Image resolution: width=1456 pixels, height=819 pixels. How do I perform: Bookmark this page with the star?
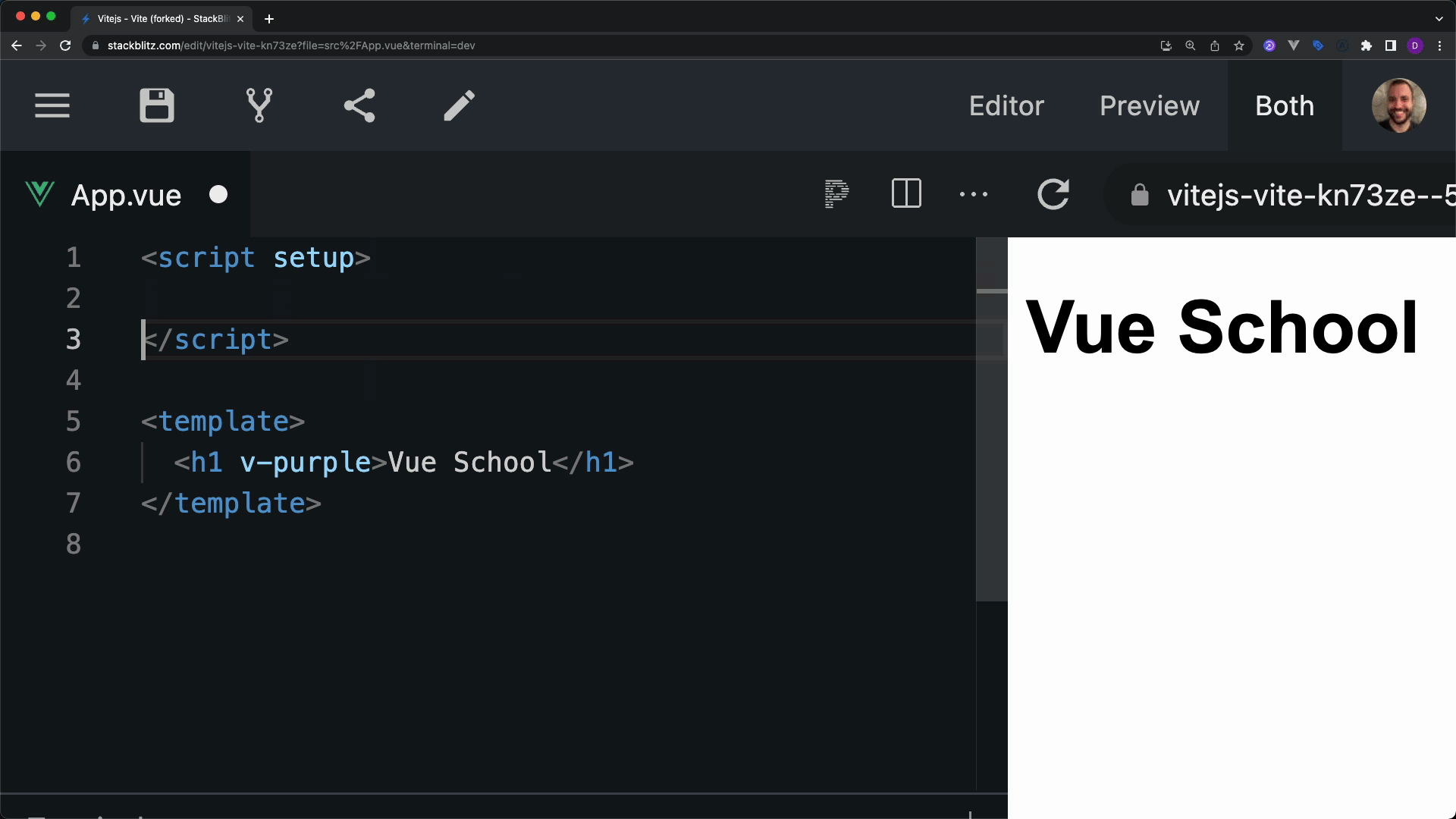point(1239,45)
